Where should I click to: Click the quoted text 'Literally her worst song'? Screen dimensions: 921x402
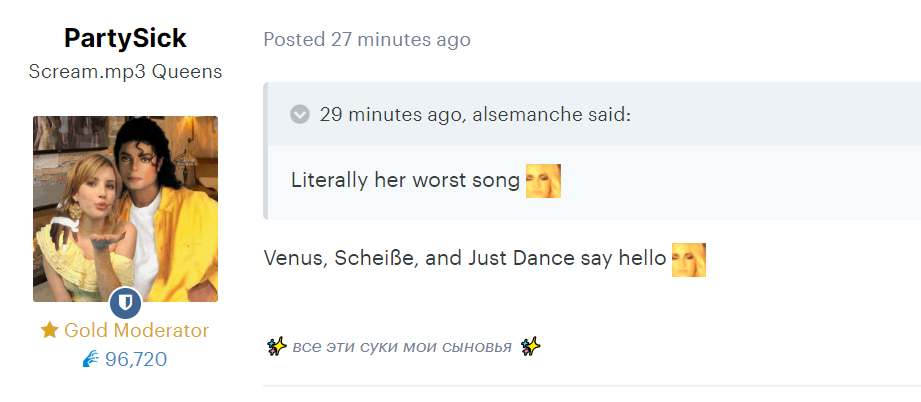tap(405, 180)
